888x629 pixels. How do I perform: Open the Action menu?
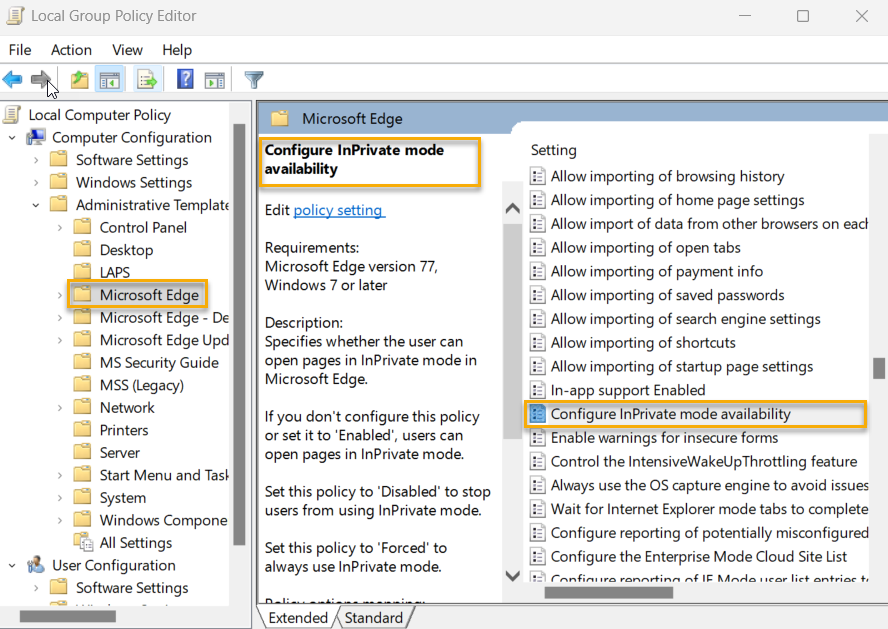(x=71, y=49)
